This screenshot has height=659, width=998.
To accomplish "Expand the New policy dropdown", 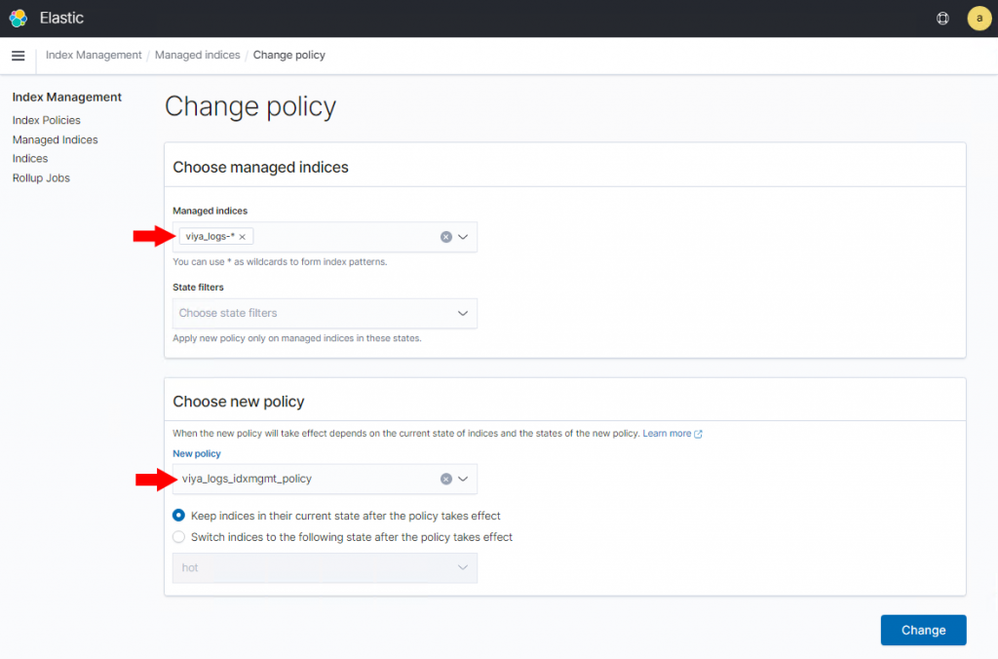I will [463, 479].
